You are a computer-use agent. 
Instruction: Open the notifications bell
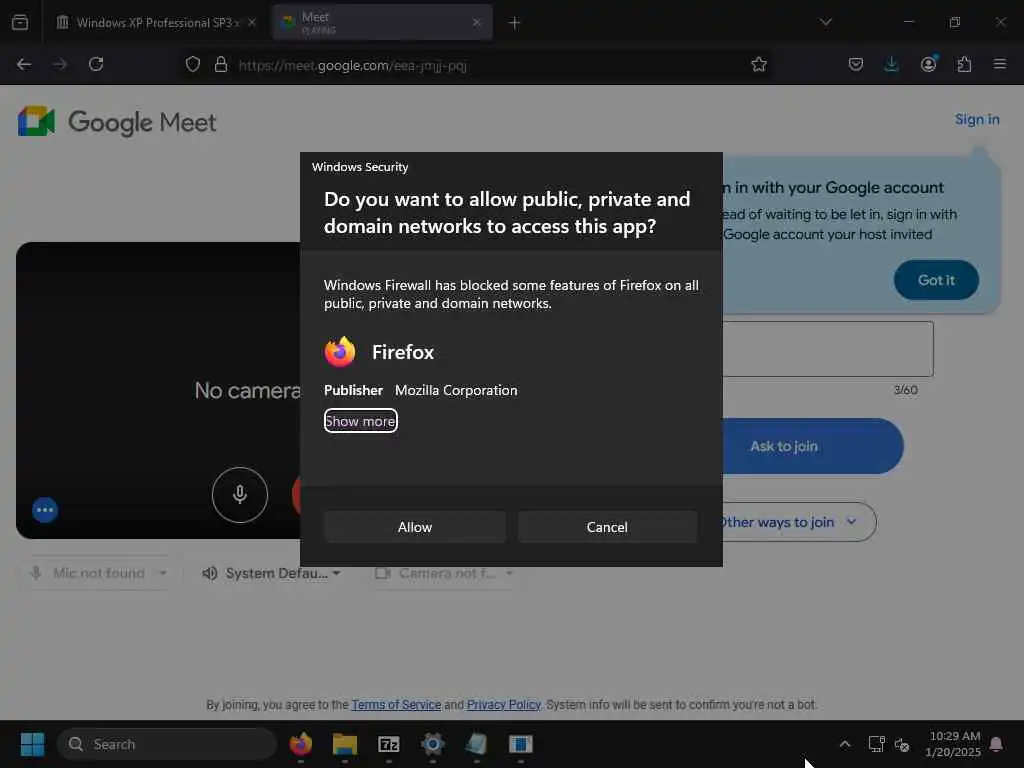coord(997,744)
